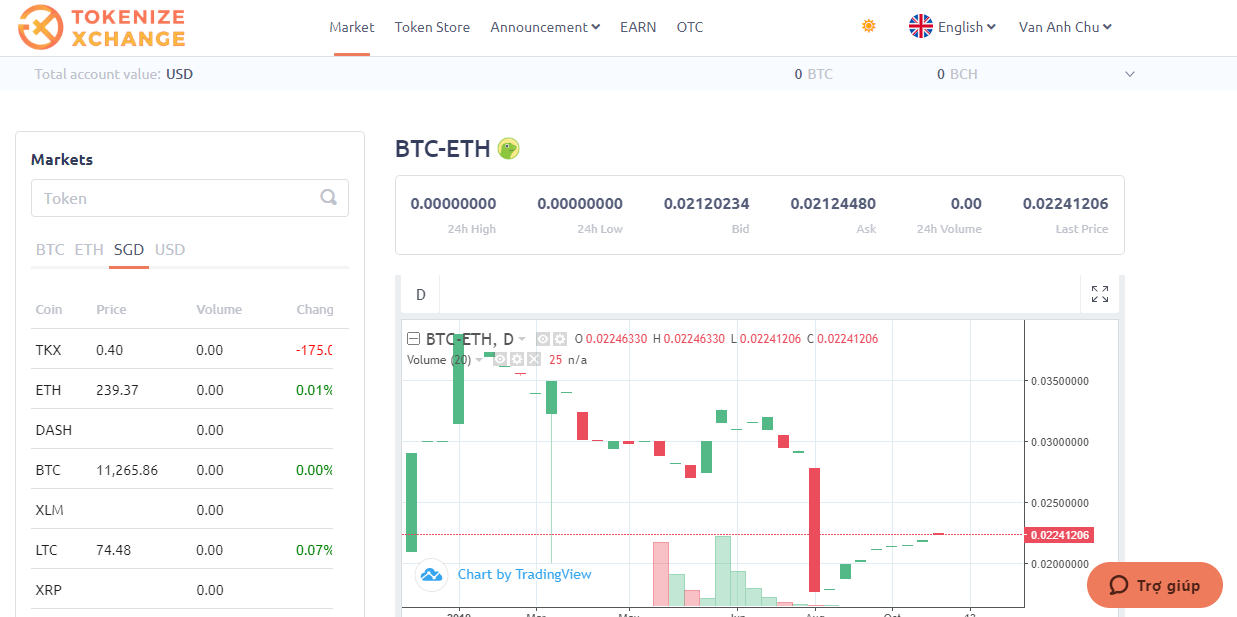Image resolution: width=1237 pixels, height=617 pixels.
Task: Click the 0.02120234 Bid value
Action: pos(706,204)
